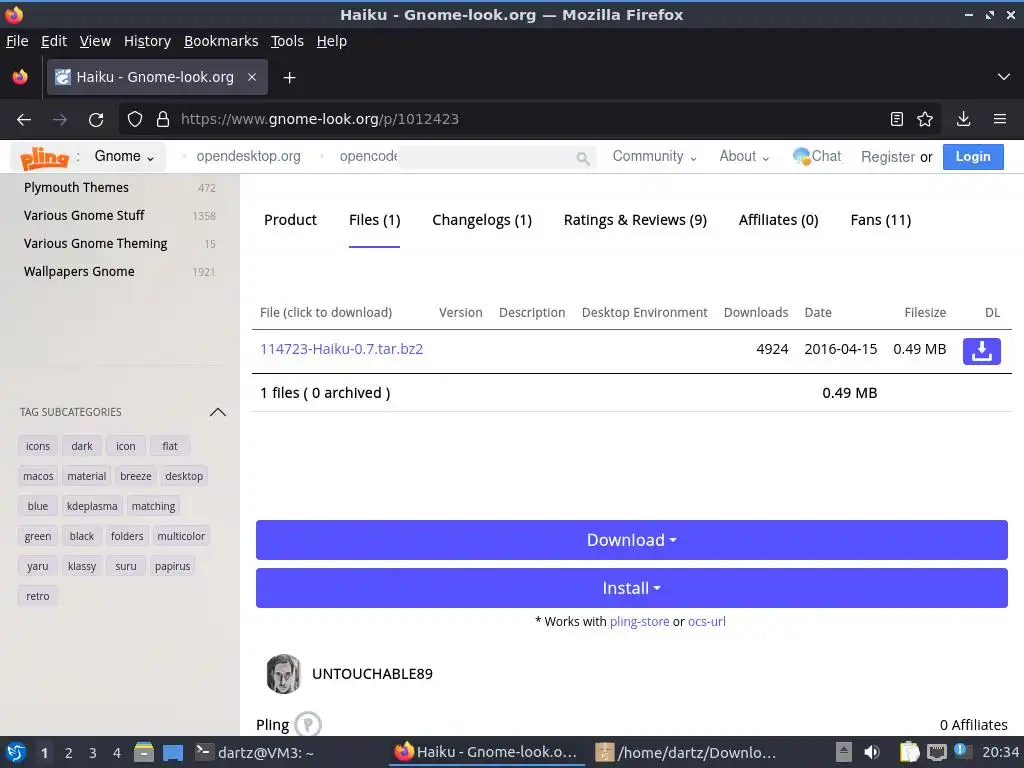This screenshot has width=1024, height=768.
Task: Click the search magnifier icon
Action: tap(583, 158)
